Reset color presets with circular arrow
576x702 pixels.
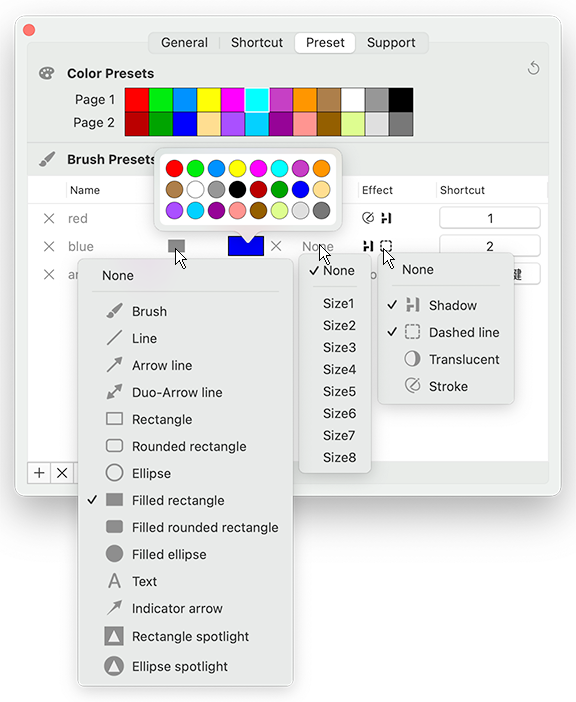pyautogui.click(x=533, y=68)
